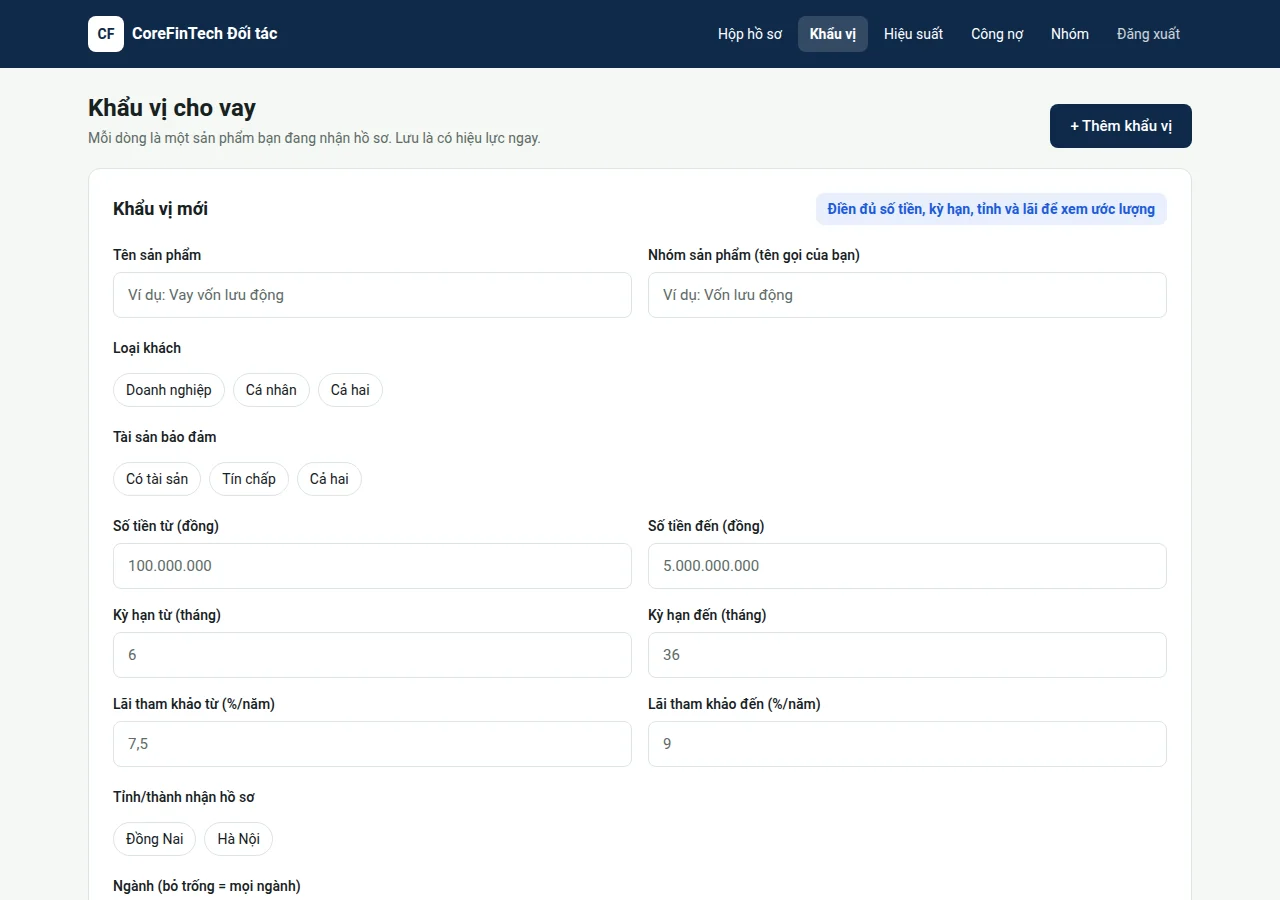Click the Tỉnh/thành nhận hồ sơ label
The image size is (1280, 900).
click(184, 797)
